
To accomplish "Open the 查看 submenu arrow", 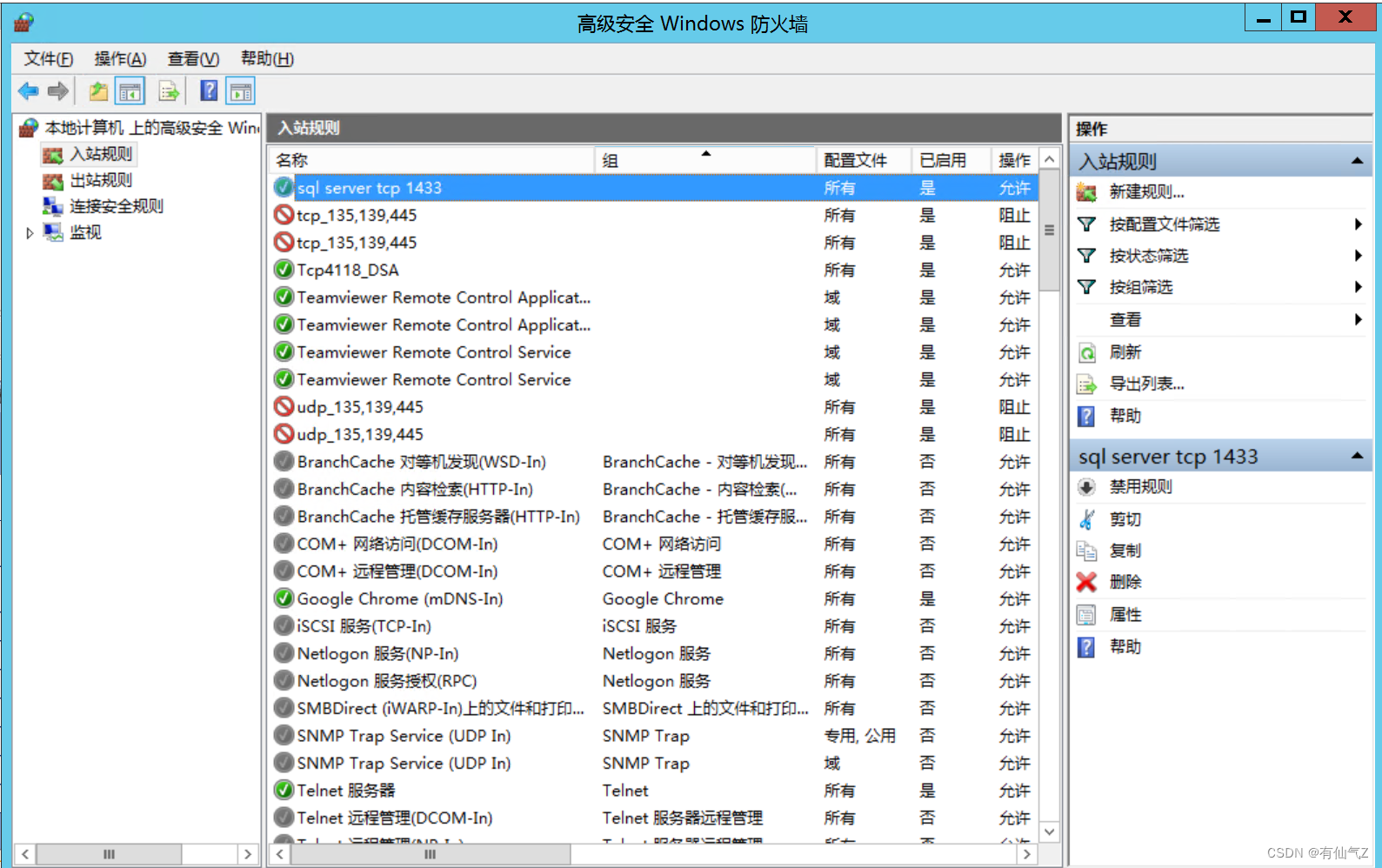I will [x=1358, y=320].
